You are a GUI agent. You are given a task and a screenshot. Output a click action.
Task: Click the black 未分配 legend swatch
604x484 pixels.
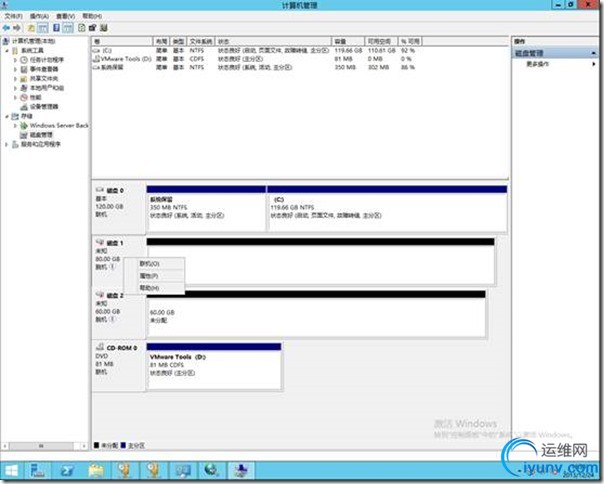(96, 445)
